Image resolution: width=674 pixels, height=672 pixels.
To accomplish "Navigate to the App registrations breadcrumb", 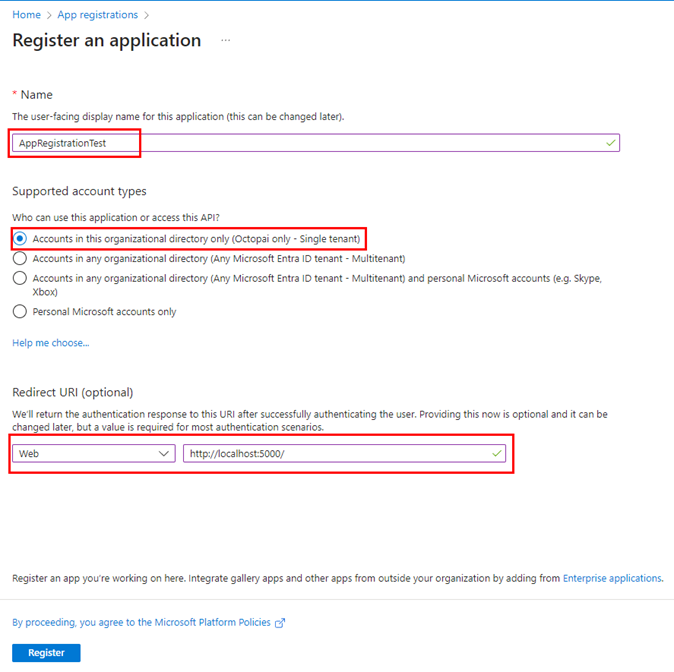I will [97, 15].
